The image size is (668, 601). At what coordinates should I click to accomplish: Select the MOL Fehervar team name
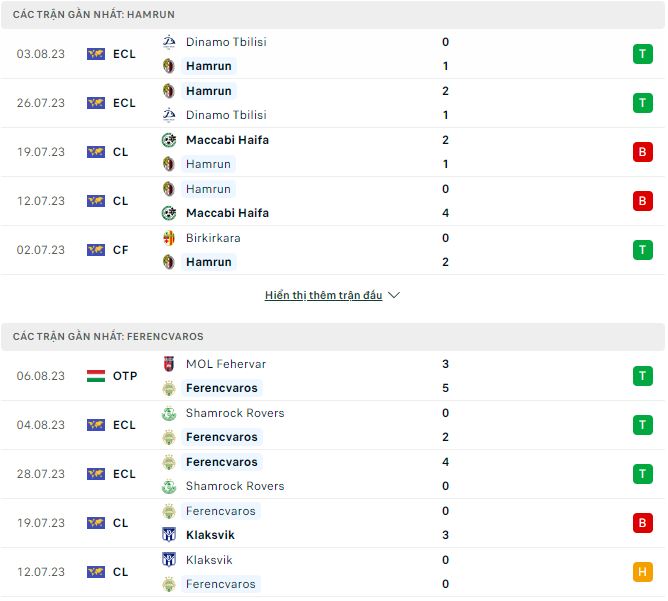point(225,364)
